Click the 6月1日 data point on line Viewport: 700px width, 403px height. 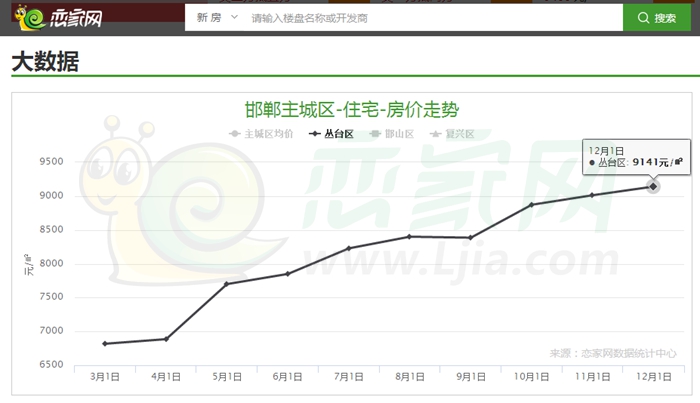pyautogui.click(x=288, y=274)
